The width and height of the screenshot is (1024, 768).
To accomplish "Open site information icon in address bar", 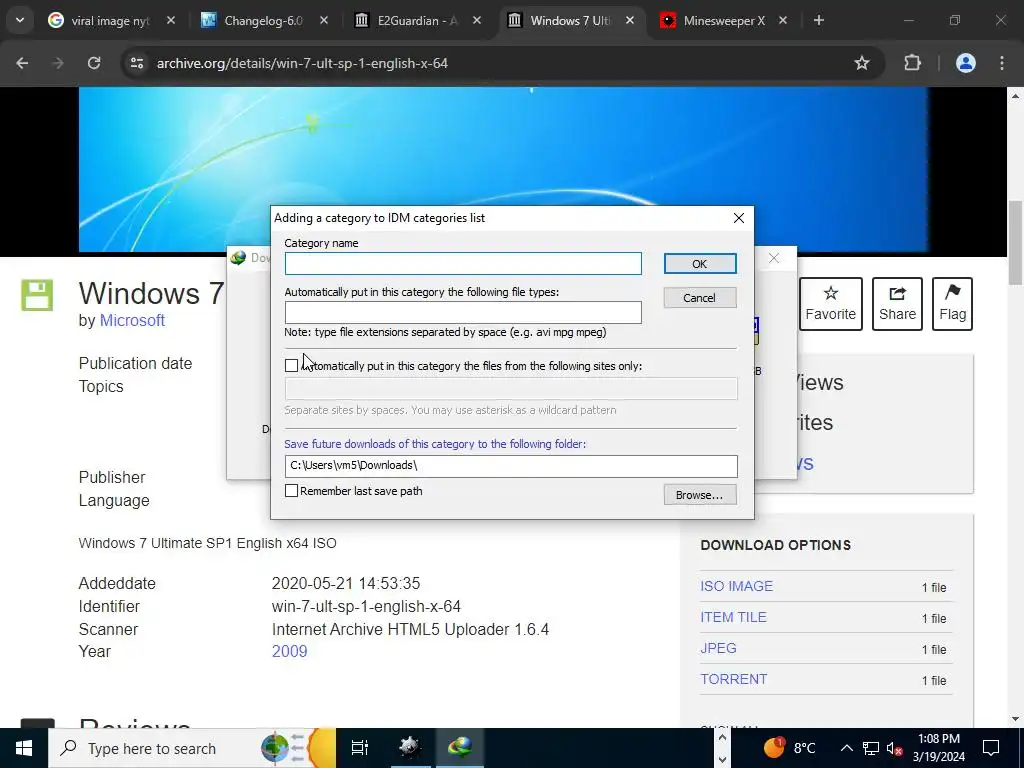I will 136,63.
